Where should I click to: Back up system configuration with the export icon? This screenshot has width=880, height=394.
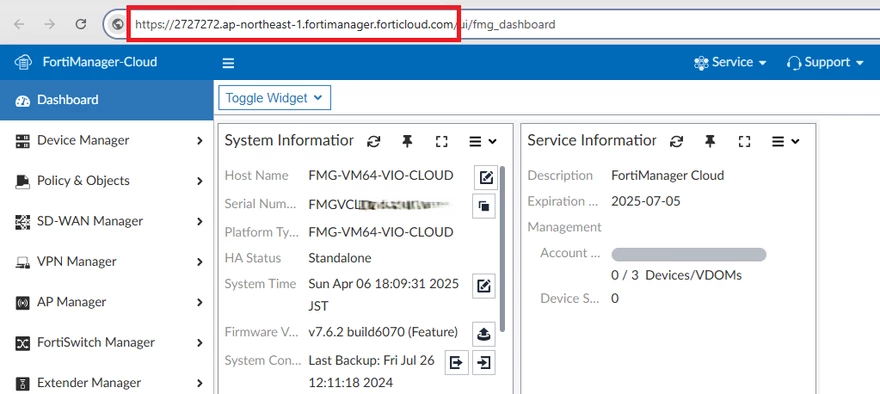point(456,363)
